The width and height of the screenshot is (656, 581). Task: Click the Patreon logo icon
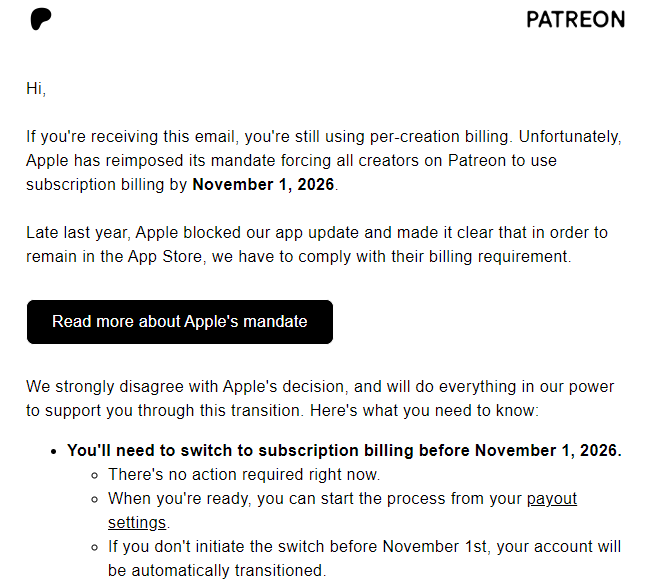[x=41, y=19]
